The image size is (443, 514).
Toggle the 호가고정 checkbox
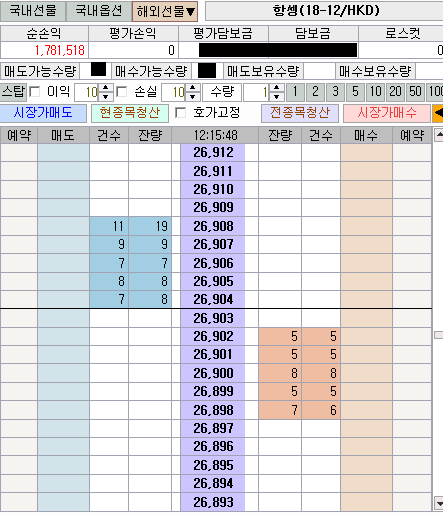pyautogui.click(x=180, y=113)
